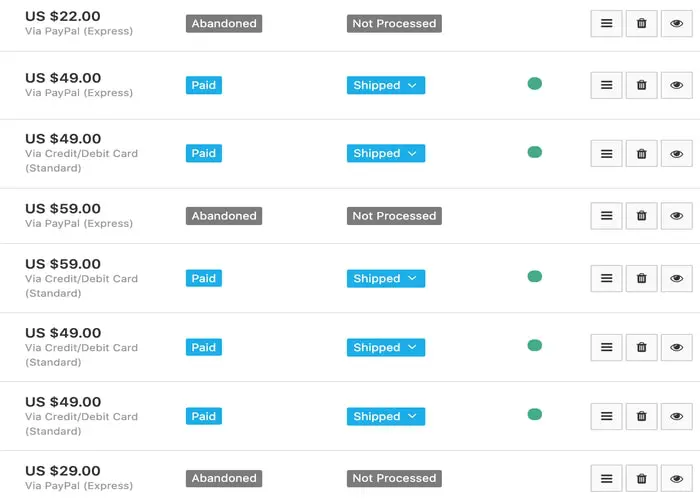Screen dimensions: 700x500
Task: Delete the abandoned $22.00 PayPal order
Action: click(641, 24)
